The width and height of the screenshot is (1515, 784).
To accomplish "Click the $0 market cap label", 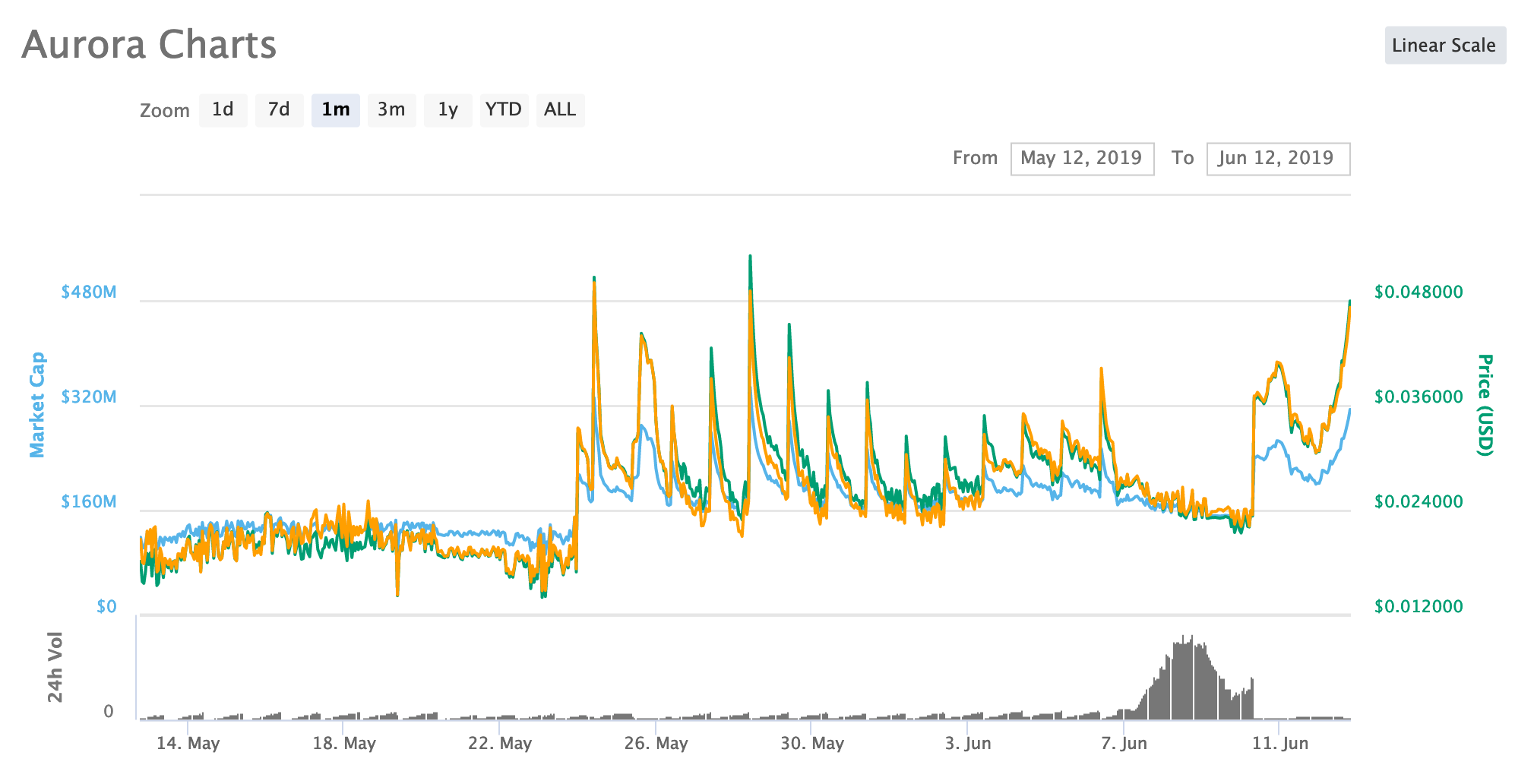I will tap(106, 607).
